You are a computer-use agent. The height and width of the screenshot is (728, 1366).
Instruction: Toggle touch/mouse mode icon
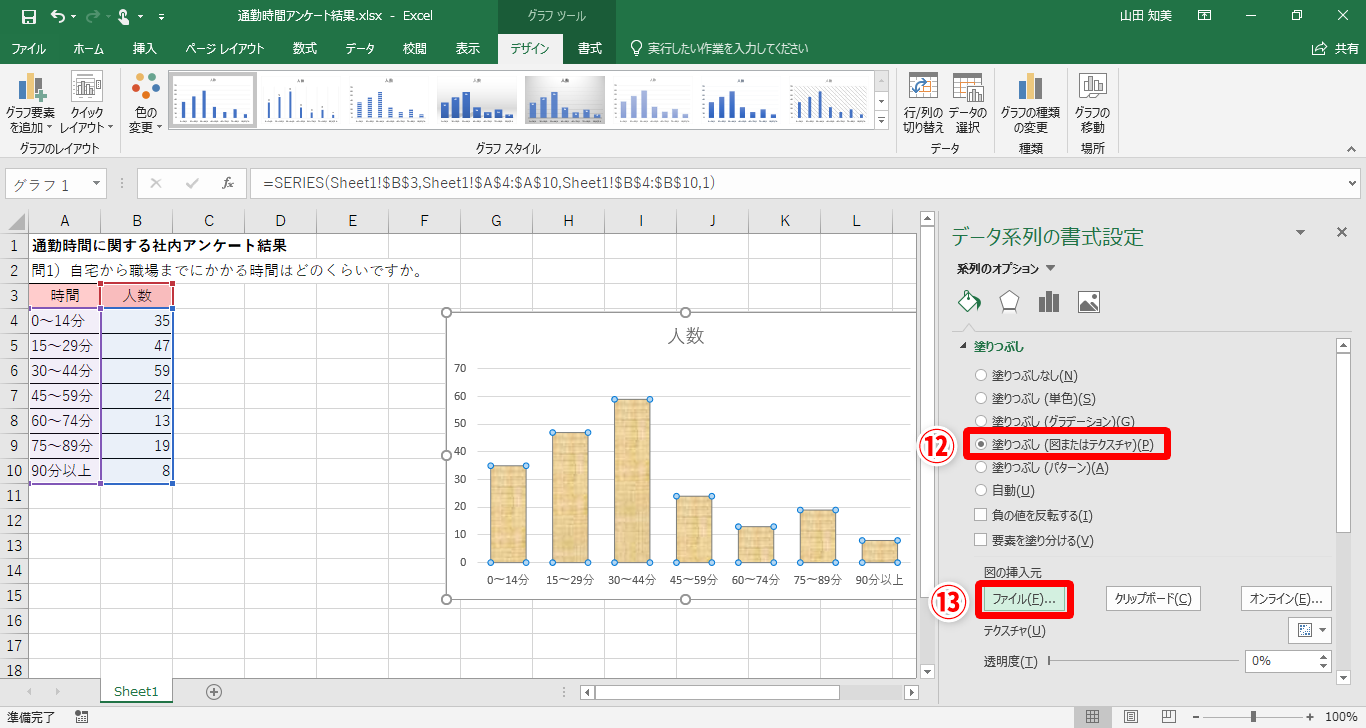click(125, 16)
